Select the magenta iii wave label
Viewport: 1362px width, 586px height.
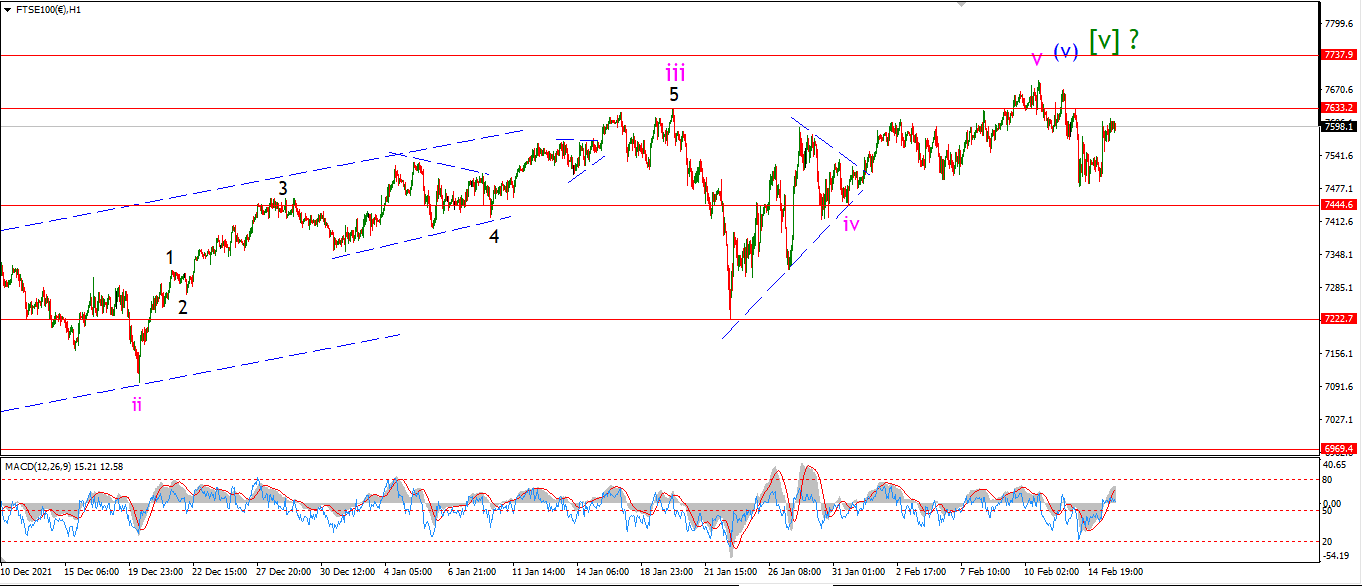pyautogui.click(x=675, y=72)
